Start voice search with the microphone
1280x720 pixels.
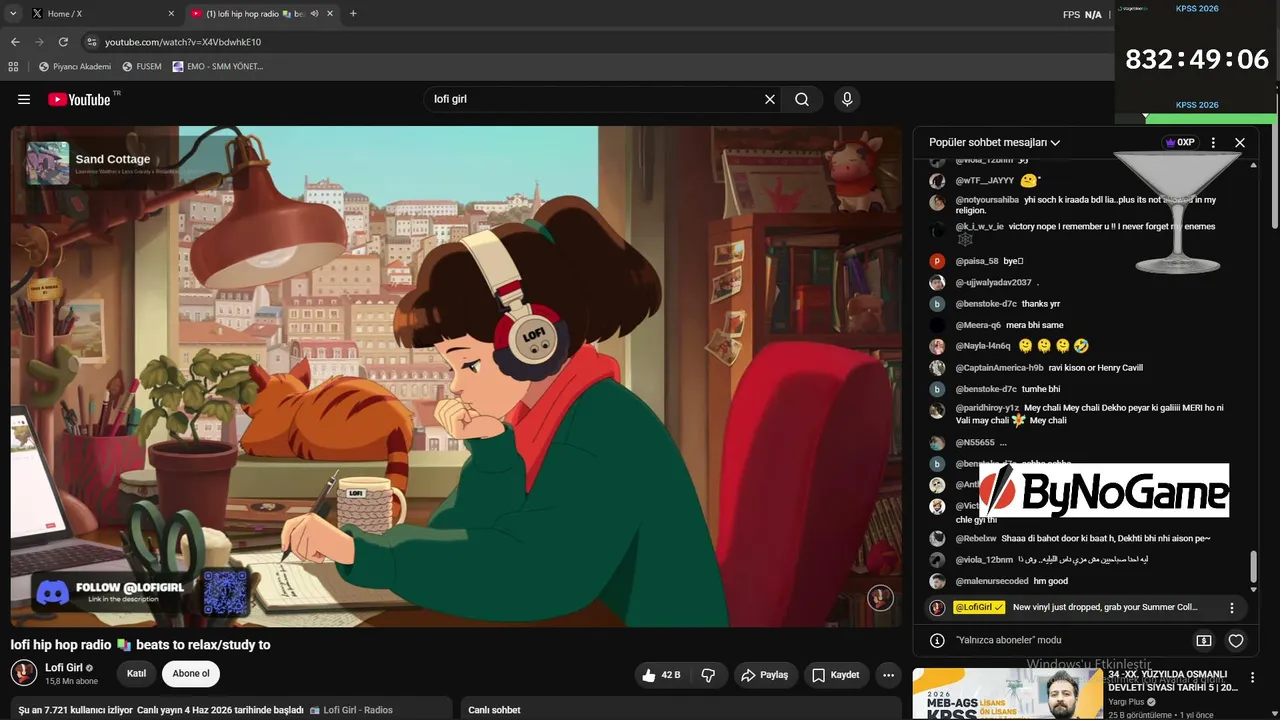coord(847,99)
